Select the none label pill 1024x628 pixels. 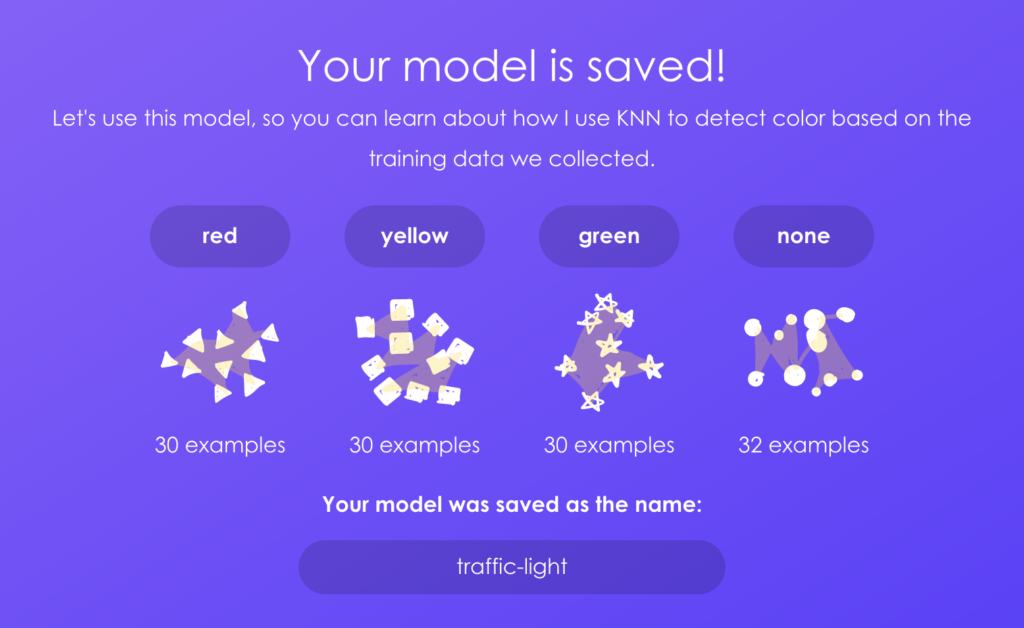(x=803, y=237)
